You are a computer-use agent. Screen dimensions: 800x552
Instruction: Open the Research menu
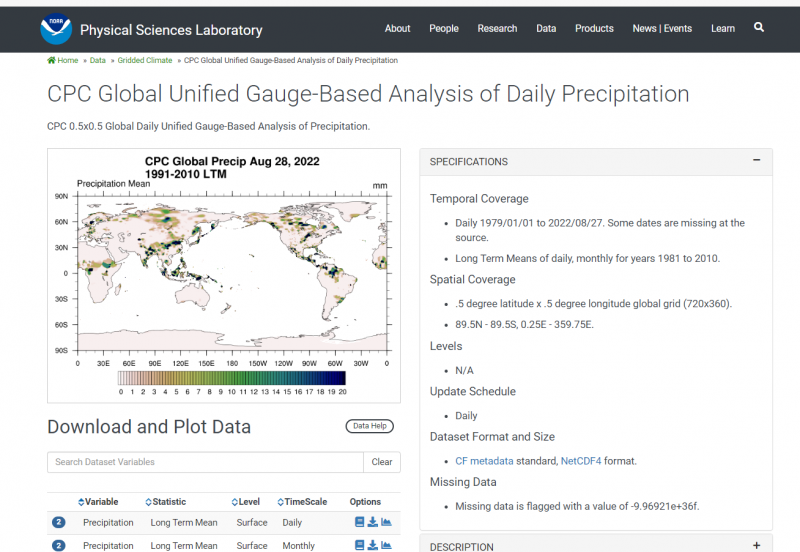point(497,29)
